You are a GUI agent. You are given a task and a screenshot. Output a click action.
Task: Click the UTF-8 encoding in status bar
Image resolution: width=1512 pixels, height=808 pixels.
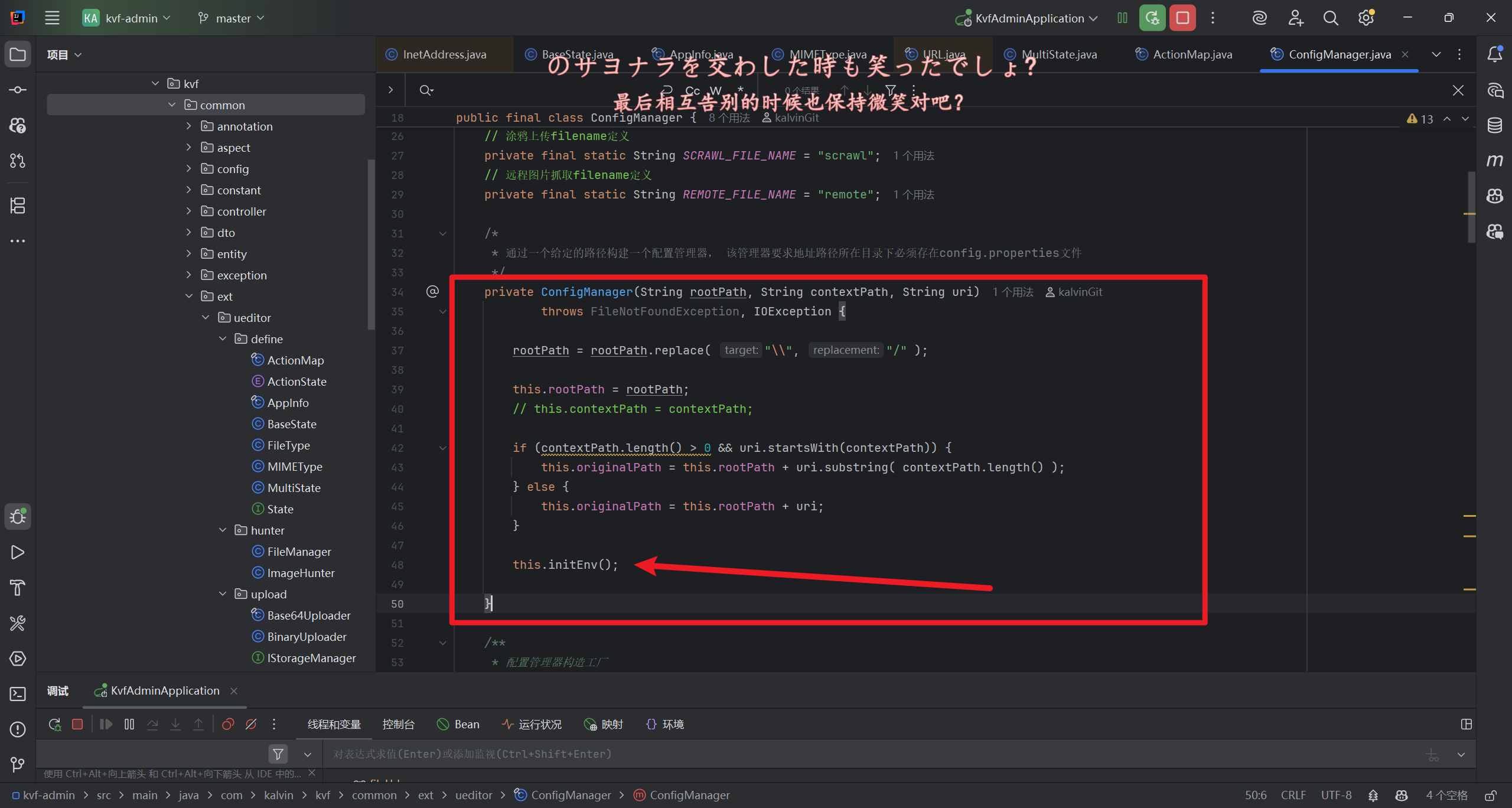(x=1336, y=795)
